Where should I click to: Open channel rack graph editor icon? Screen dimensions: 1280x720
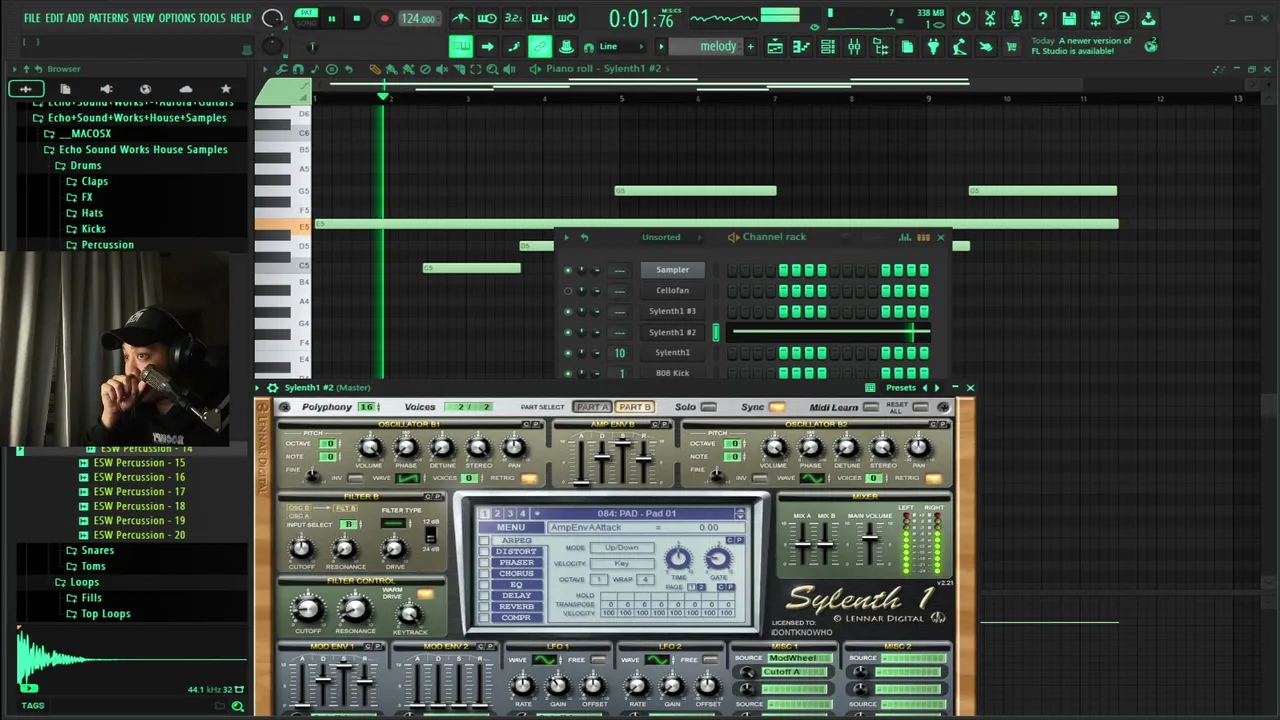[905, 237]
